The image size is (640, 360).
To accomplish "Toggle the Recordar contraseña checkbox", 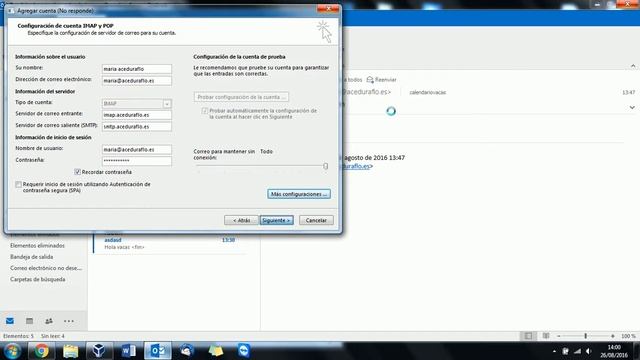I will coord(78,172).
